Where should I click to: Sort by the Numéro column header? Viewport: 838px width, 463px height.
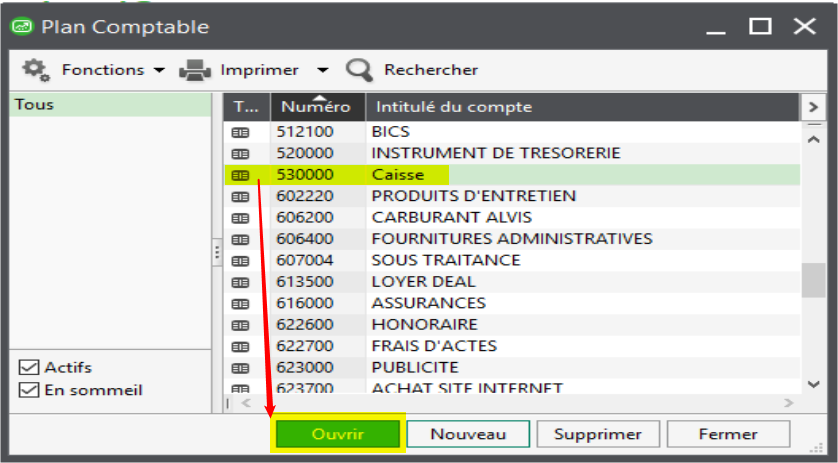315,107
